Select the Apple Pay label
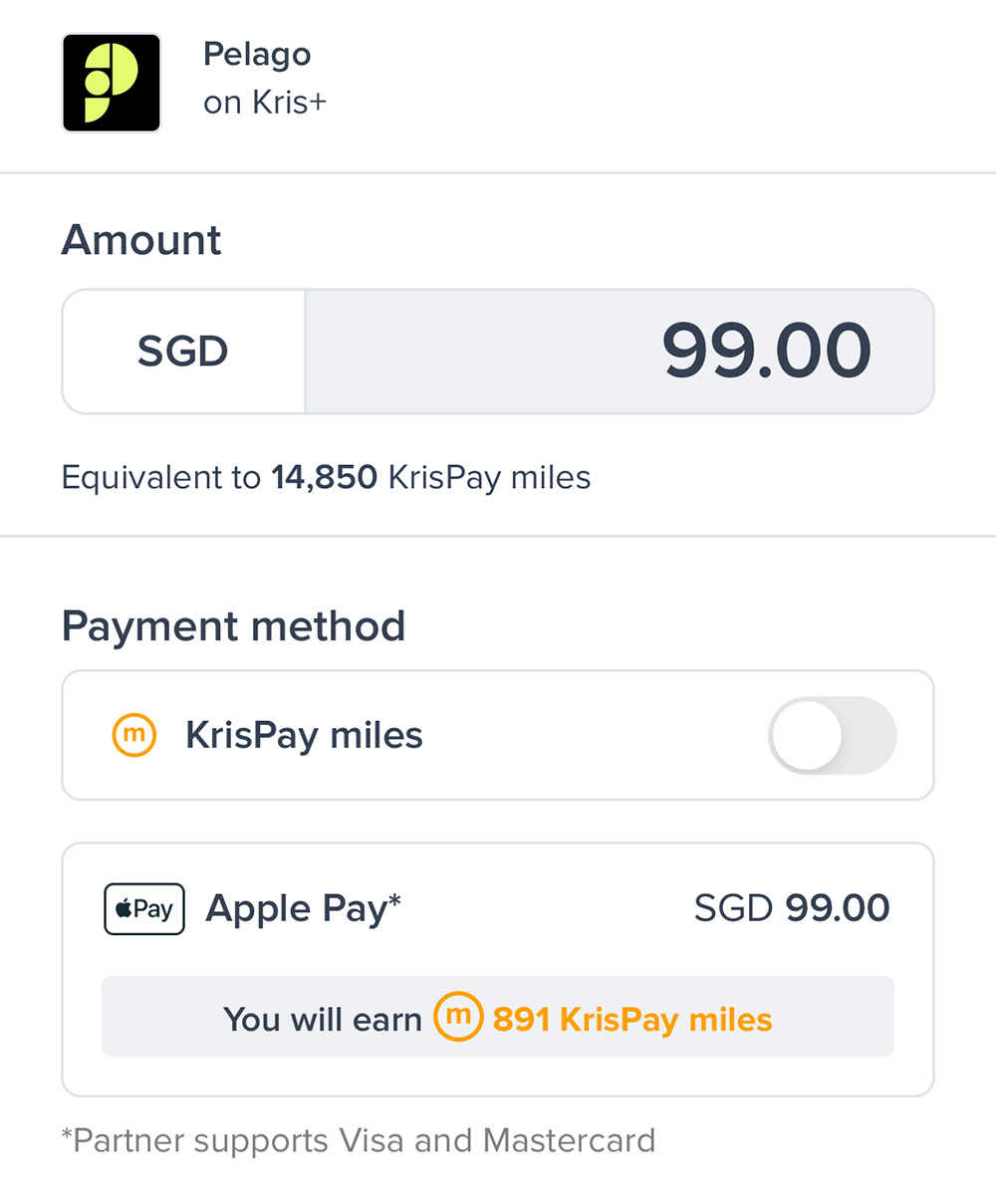 point(303,909)
